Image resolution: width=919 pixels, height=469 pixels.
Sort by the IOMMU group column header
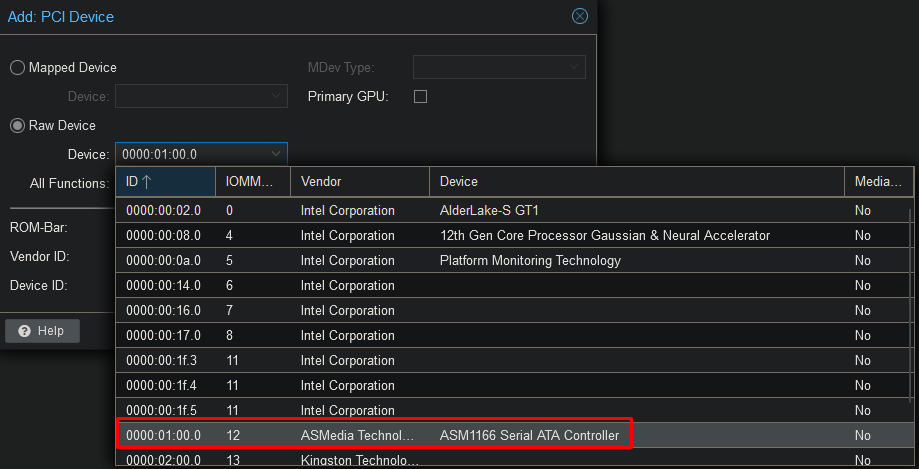click(x=252, y=182)
